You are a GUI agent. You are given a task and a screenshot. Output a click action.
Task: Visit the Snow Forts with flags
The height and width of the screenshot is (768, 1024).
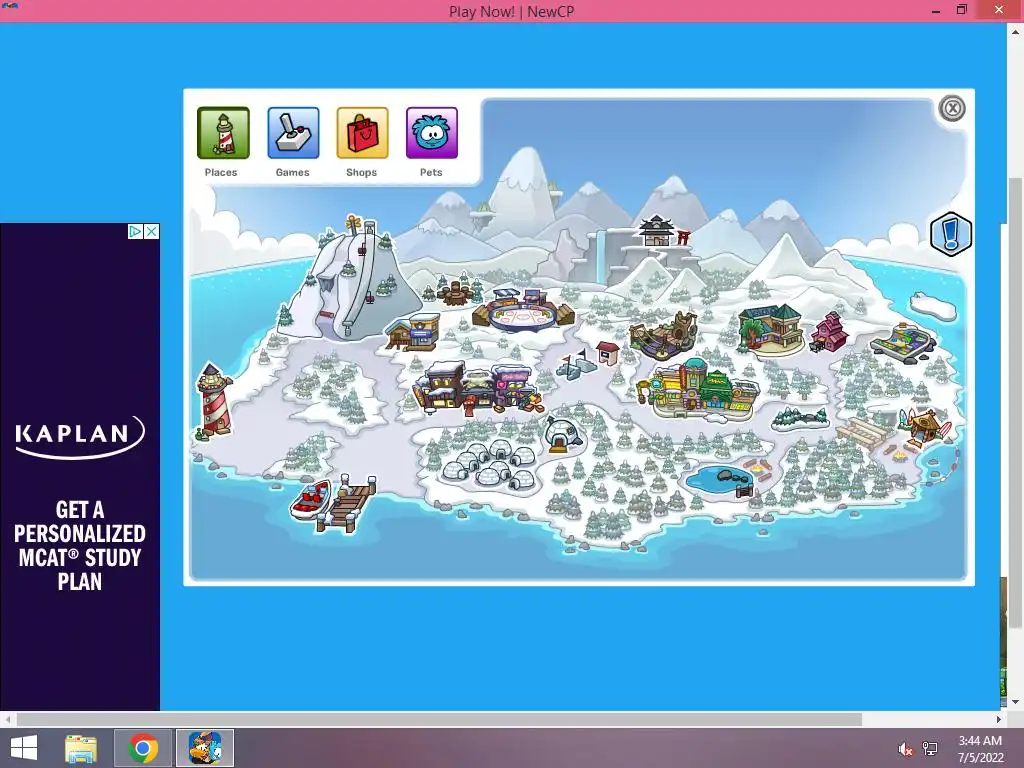click(577, 364)
